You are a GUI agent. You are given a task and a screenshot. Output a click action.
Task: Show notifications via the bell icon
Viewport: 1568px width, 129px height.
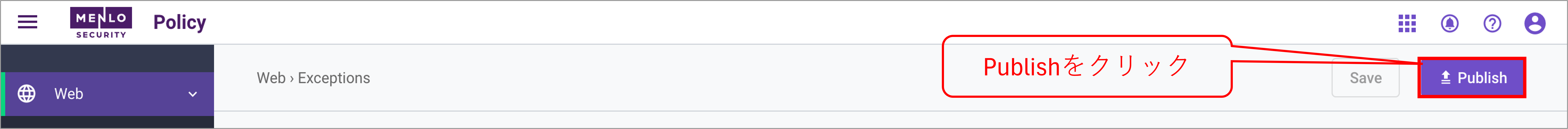tap(1449, 23)
